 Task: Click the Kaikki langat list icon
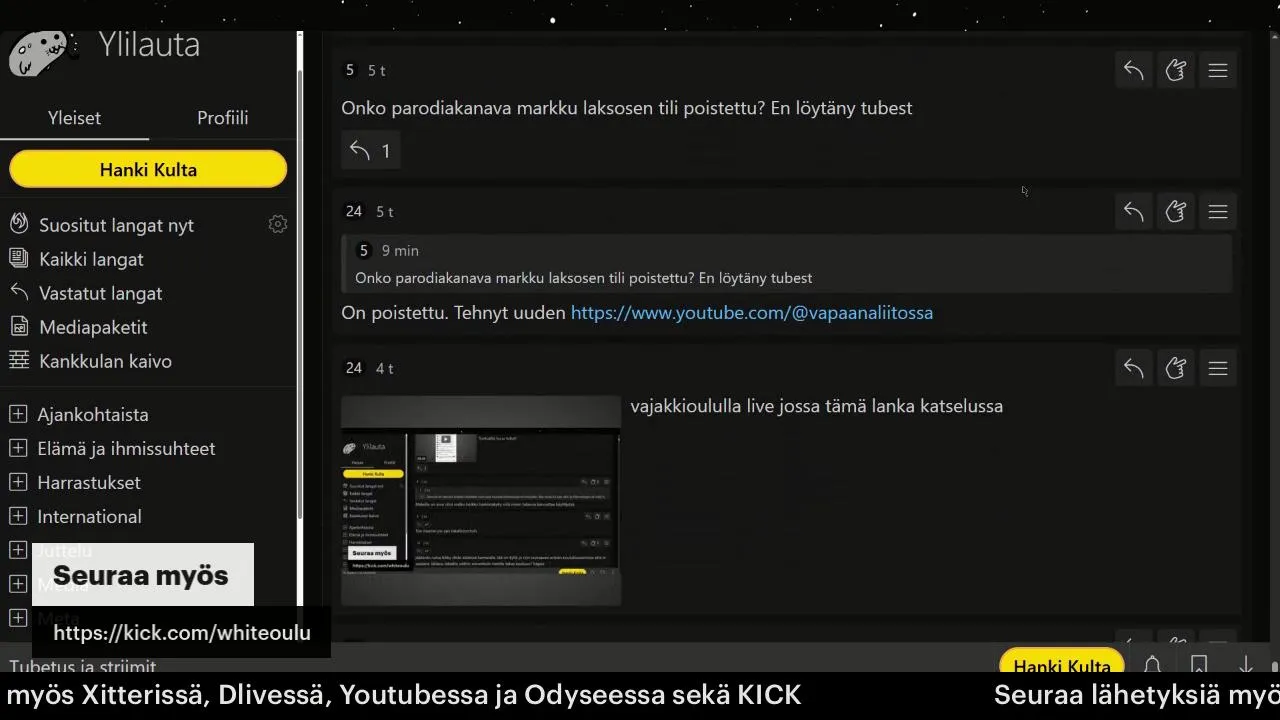click(x=19, y=258)
